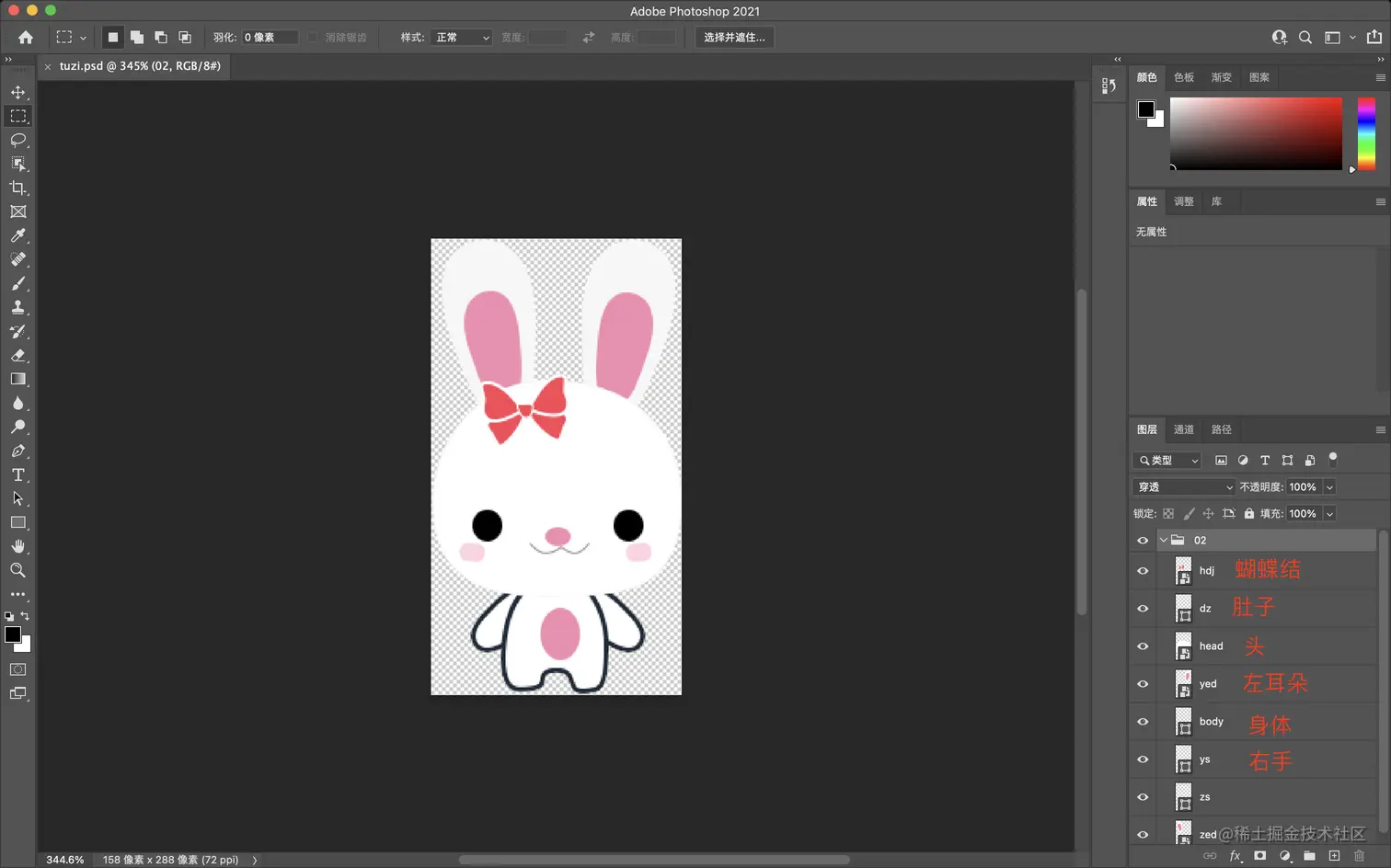Select the Dodge tool

[18, 427]
